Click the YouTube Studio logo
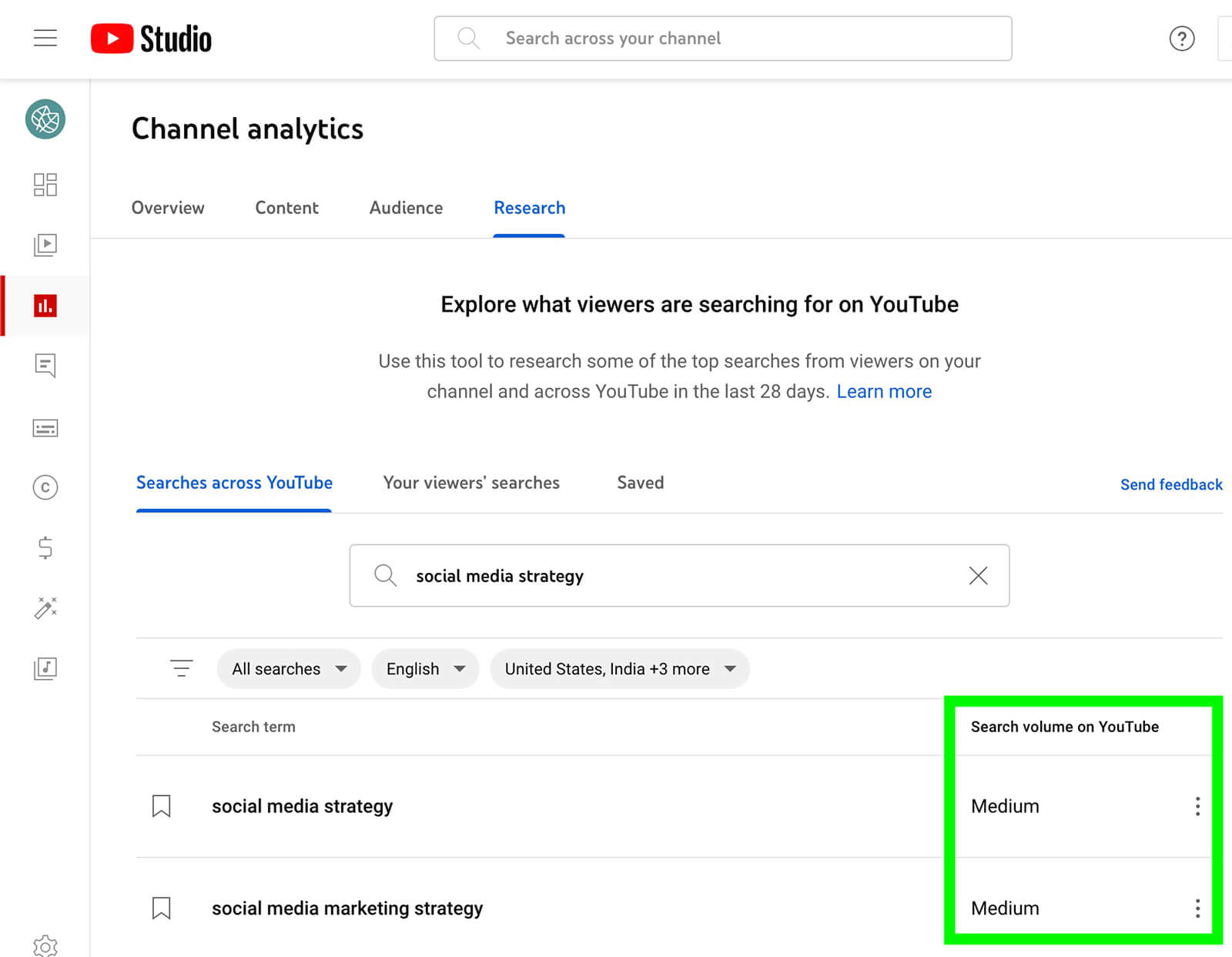The image size is (1232, 957). [151, 38]
